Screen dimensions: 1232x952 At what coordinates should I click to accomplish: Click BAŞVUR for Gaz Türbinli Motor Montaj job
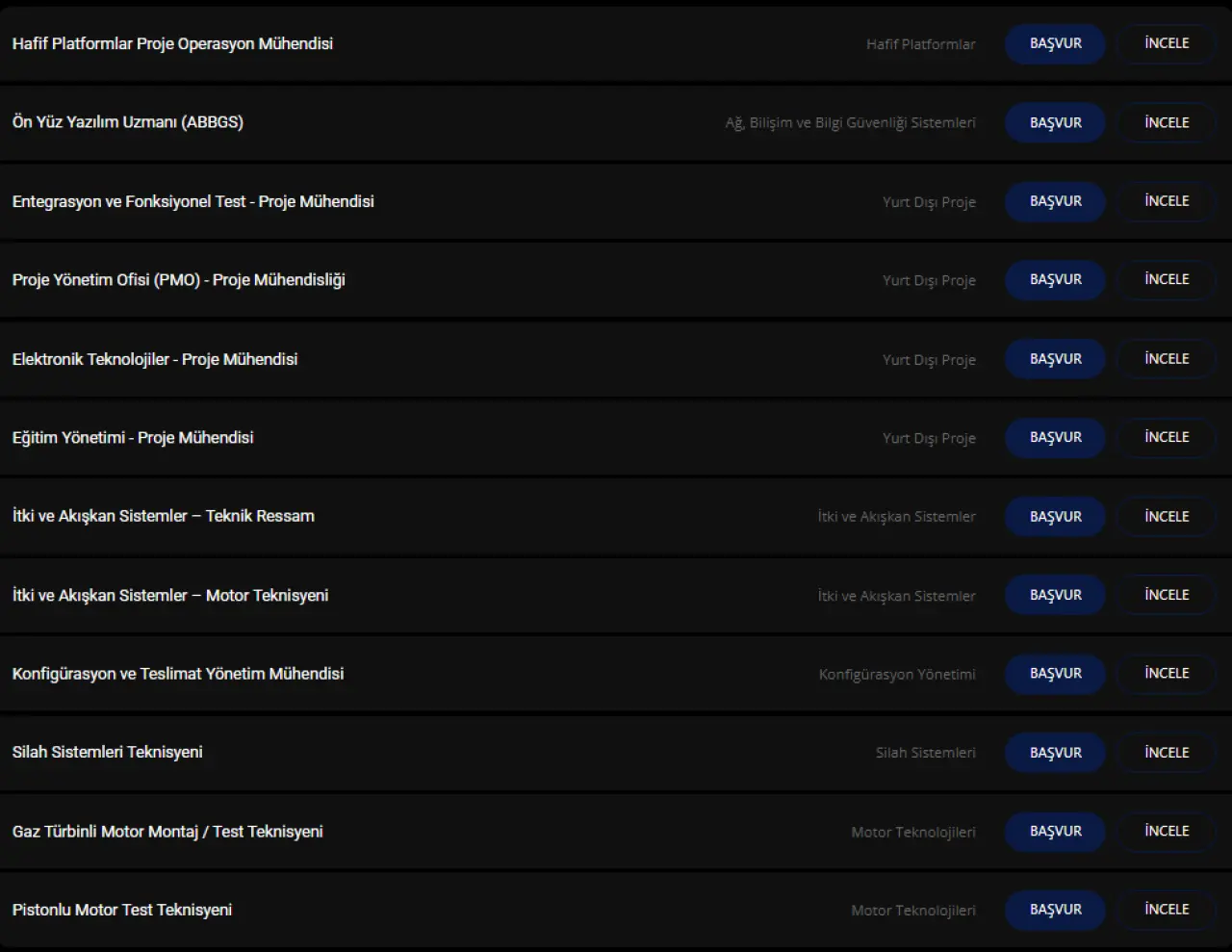(1055, 832)
